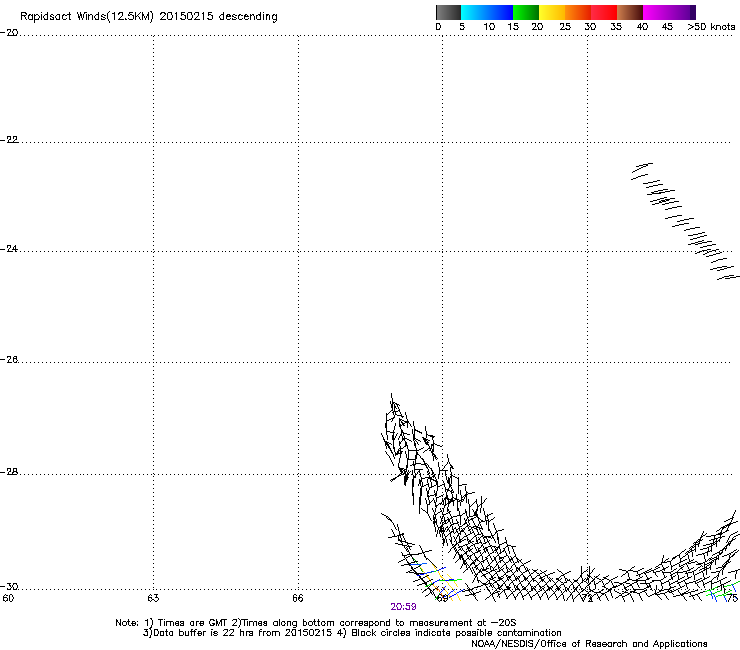Click the magenta-purple 40-50 knots color band

pyautogui.click(x=669, y=12)
